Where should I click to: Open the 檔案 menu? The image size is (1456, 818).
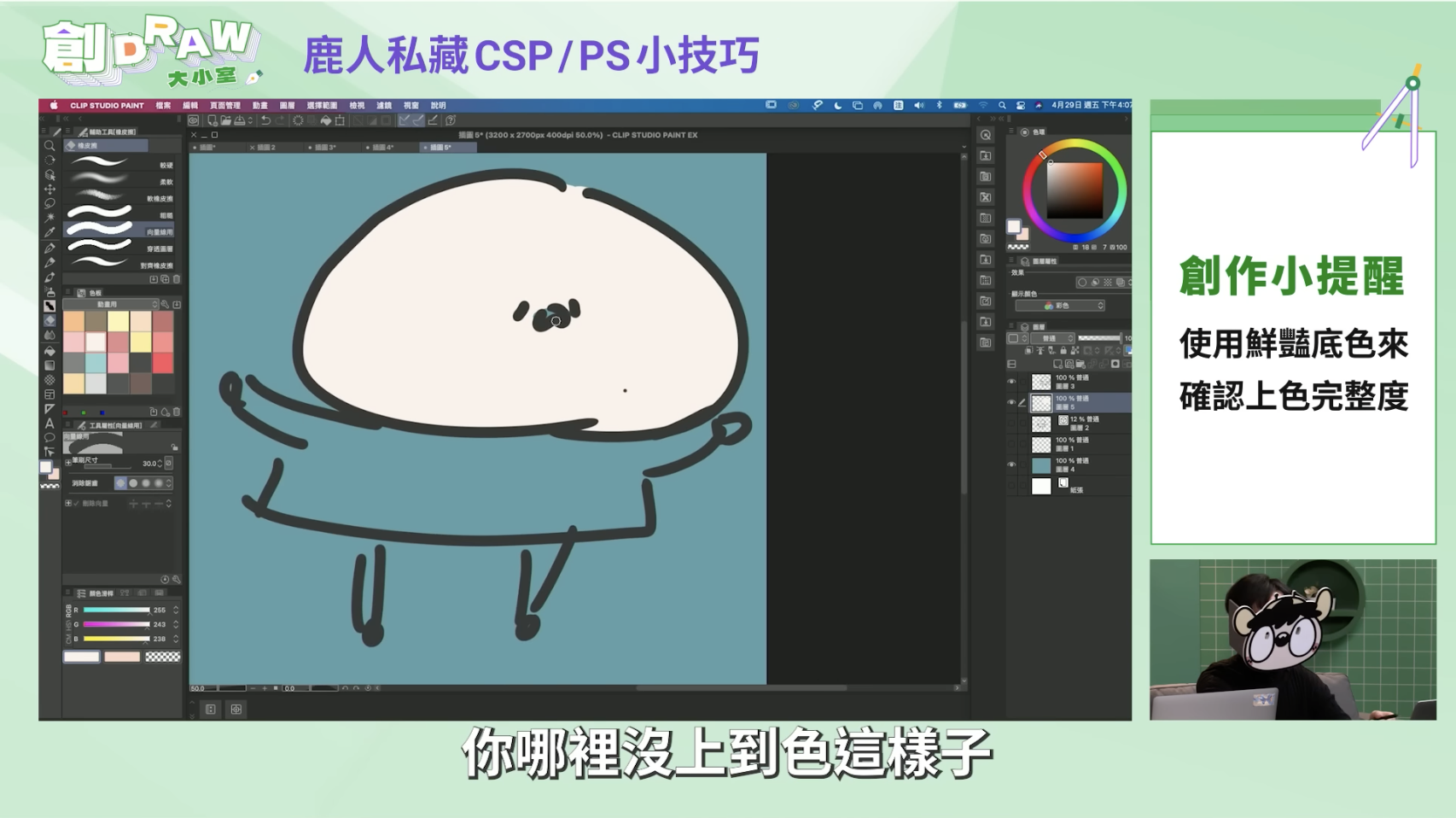(163, 106)
